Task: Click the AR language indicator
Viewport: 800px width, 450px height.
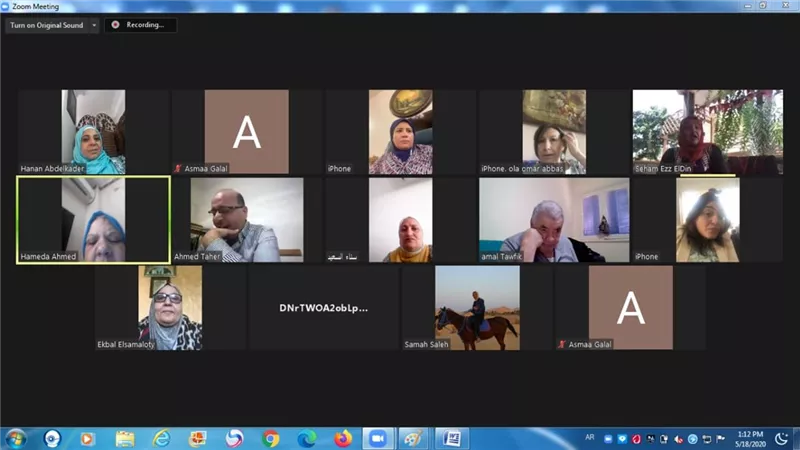Action: click(x=590, y=437)
